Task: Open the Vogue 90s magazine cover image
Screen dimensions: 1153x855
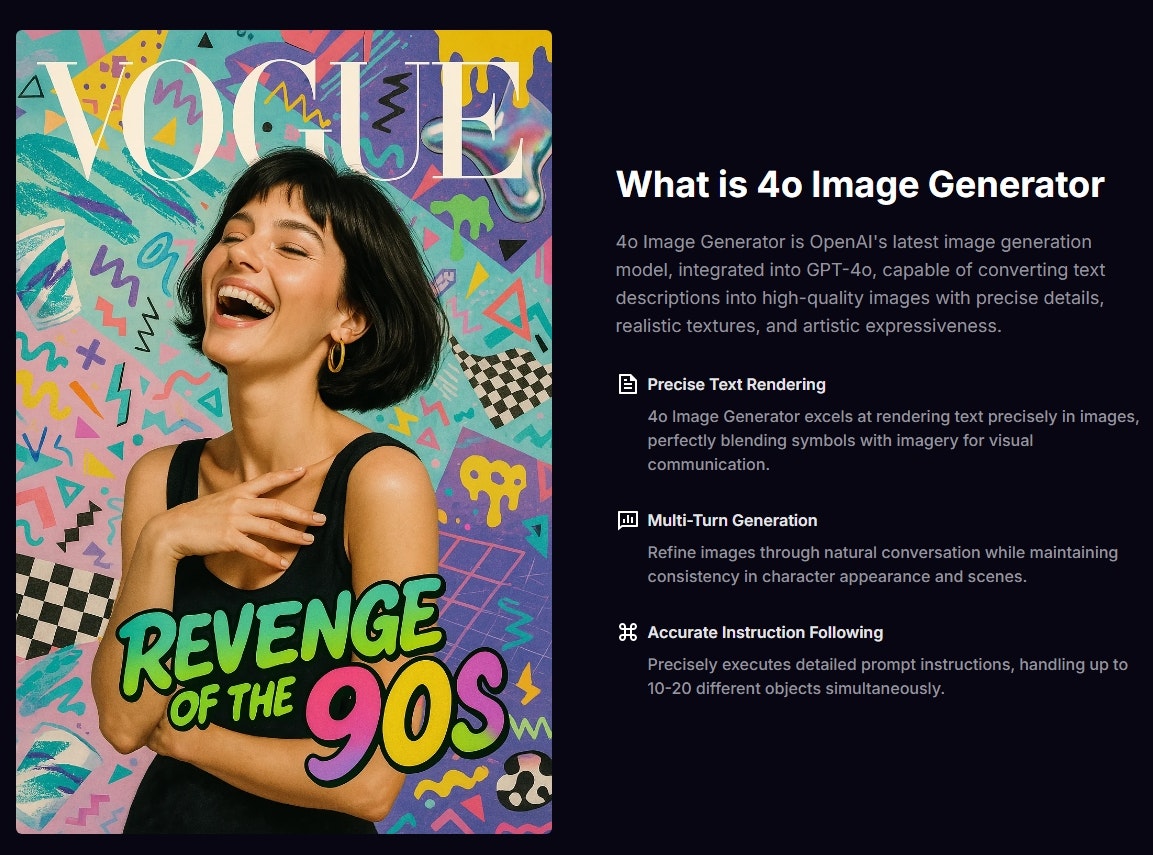Action: coord(284,432)
